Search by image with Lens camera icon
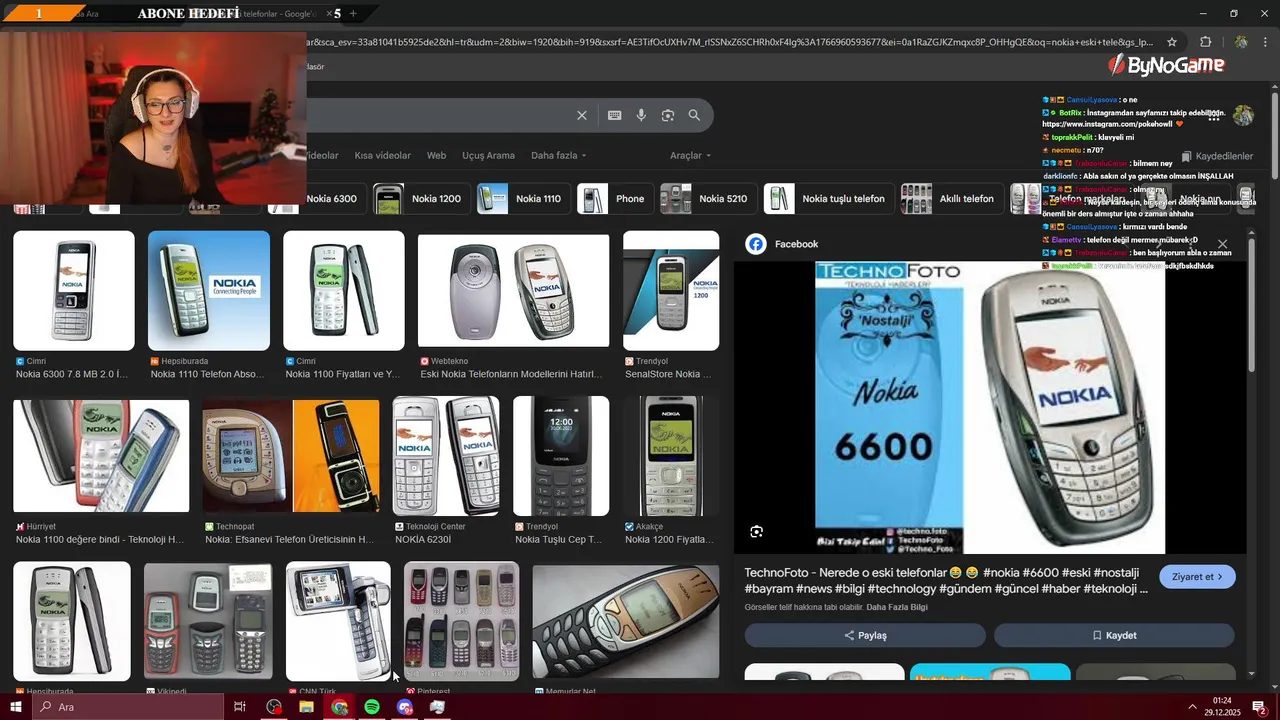1280x720 pixels. (x=668, y=115)
